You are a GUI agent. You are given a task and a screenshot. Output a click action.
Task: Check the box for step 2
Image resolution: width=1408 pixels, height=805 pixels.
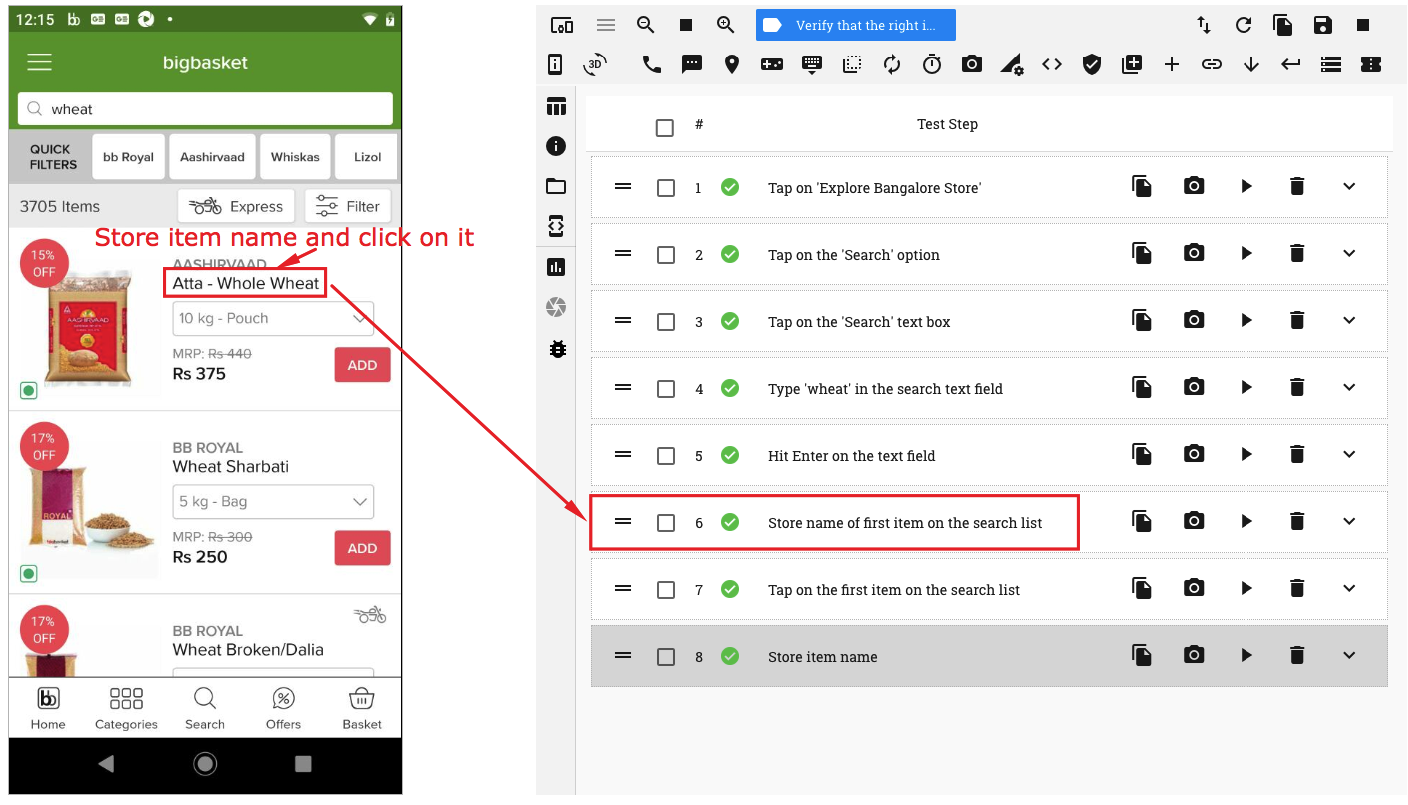[666, 255]
